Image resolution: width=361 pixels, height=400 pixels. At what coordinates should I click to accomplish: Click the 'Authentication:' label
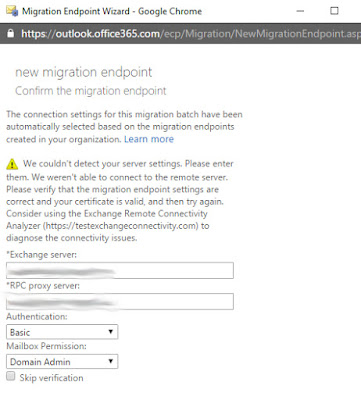coord(37,316)
